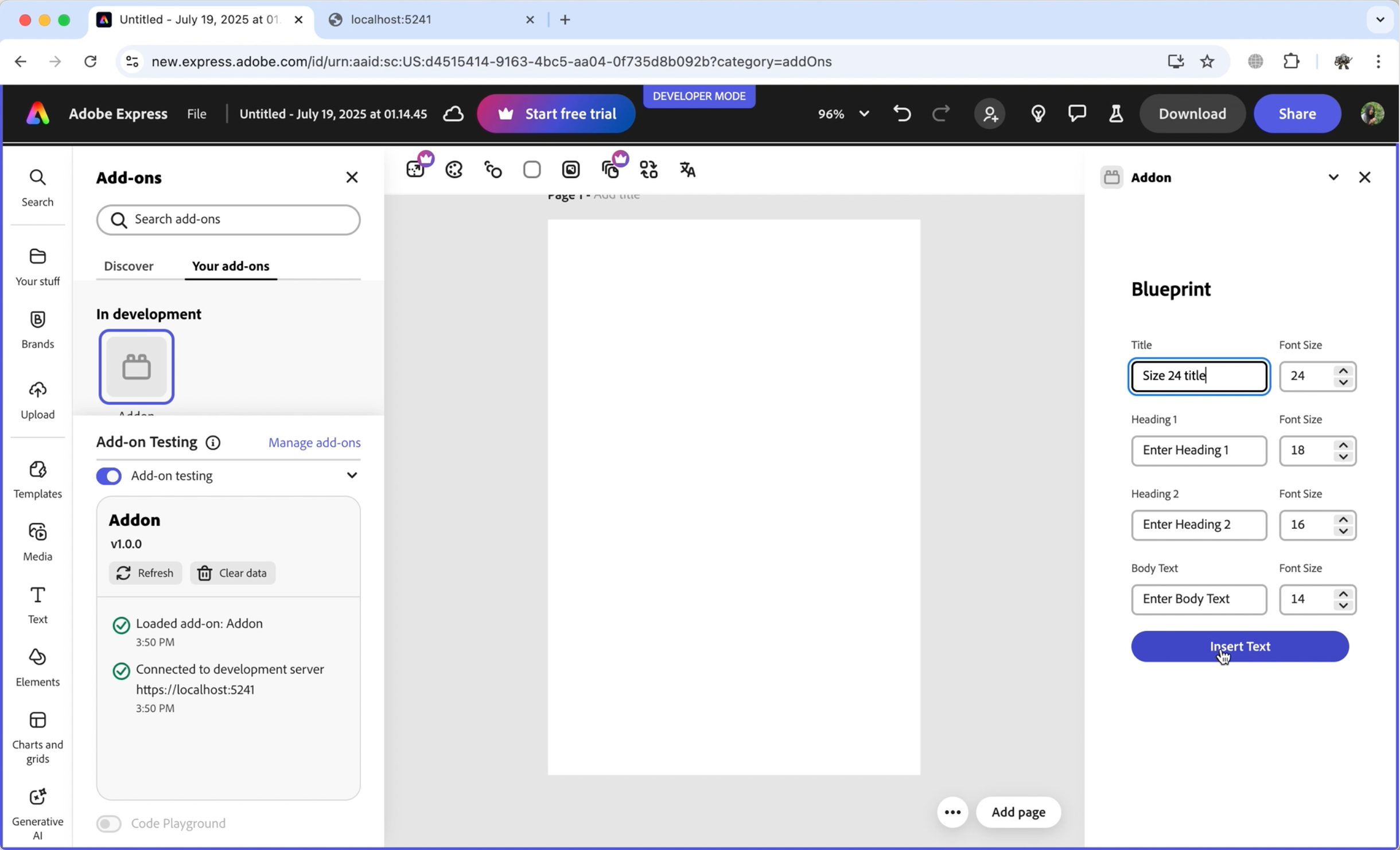
Task: Click the undo arrow icon
Action: (x=901, y=114)
